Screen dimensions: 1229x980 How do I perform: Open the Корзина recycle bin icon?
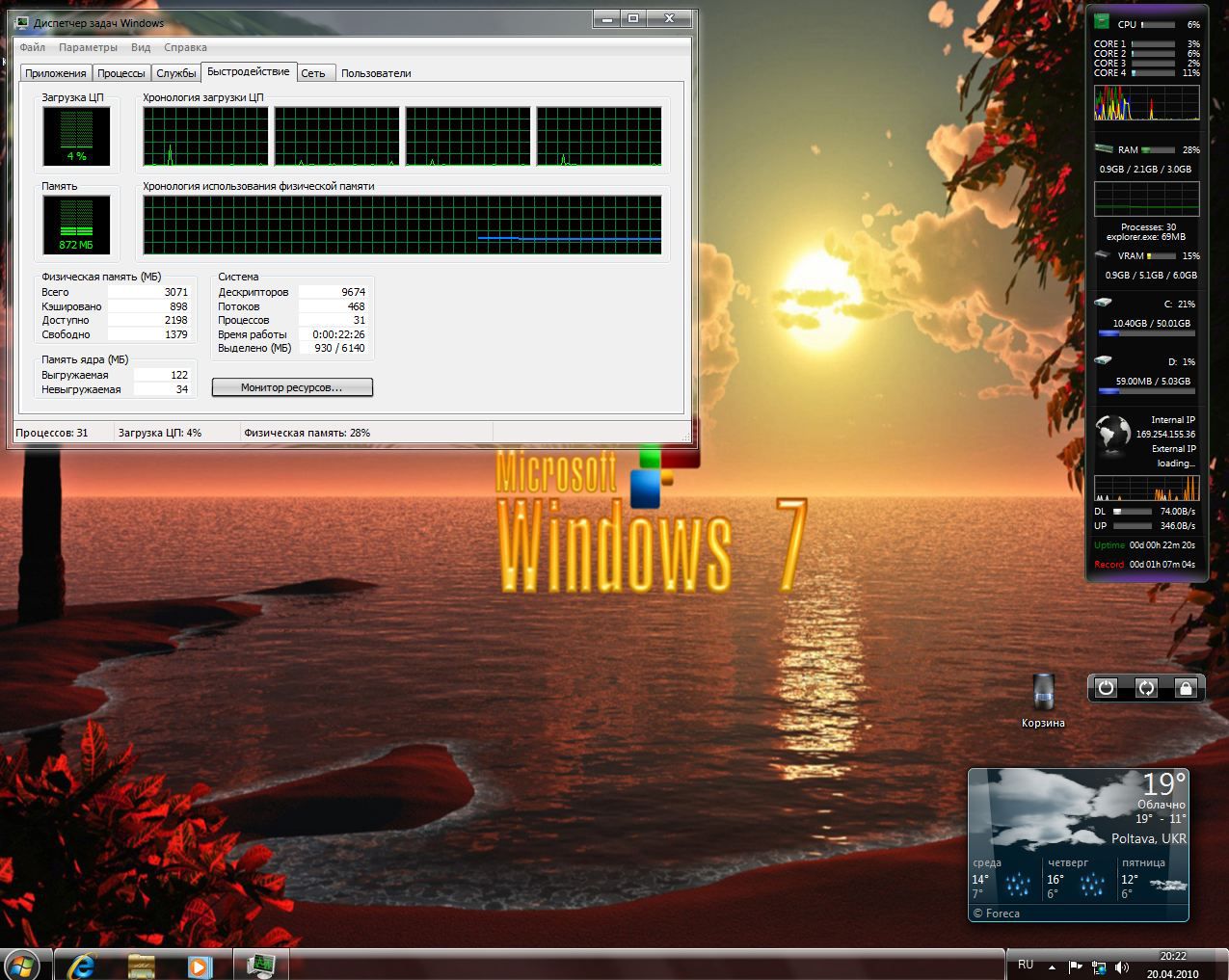click(1043, 702)
